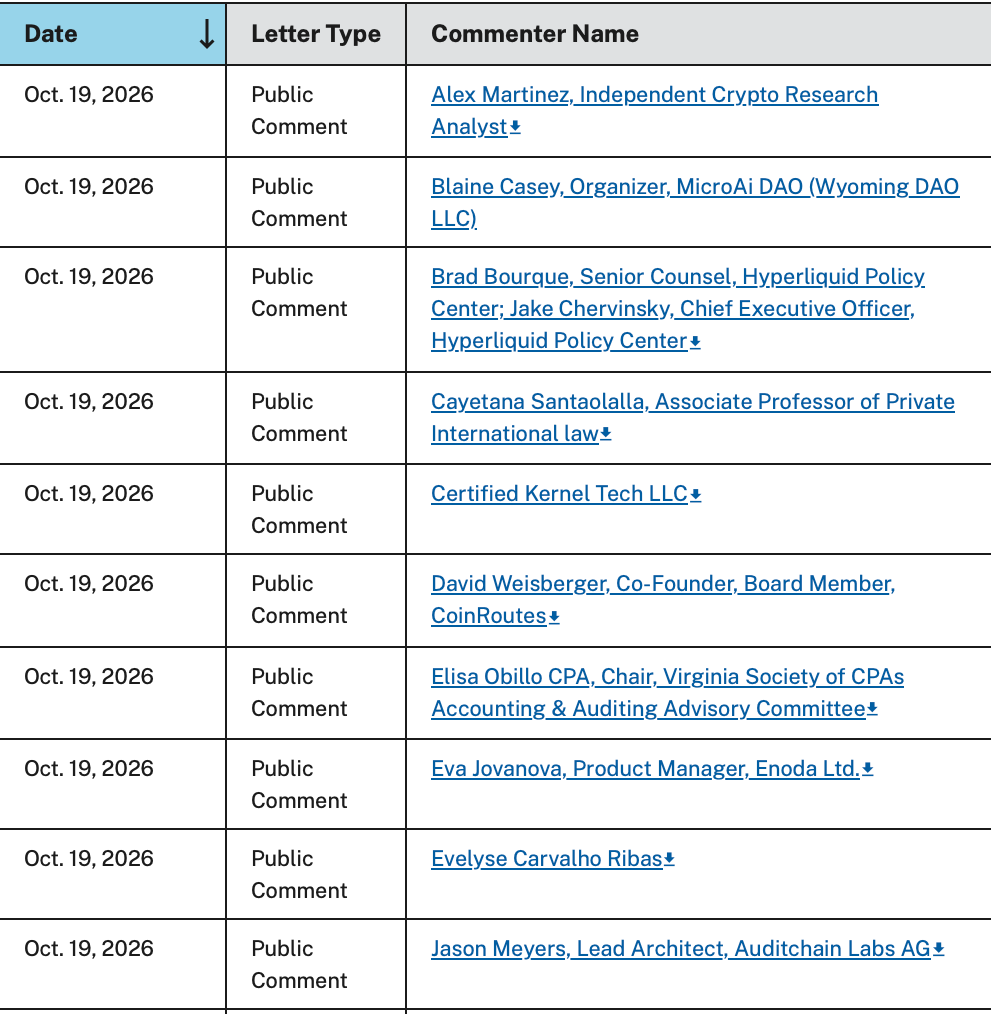Open Certified Kernel Tech LLC comment
991x1014 pixels.
pyautogui.click(x=559, y=493)
